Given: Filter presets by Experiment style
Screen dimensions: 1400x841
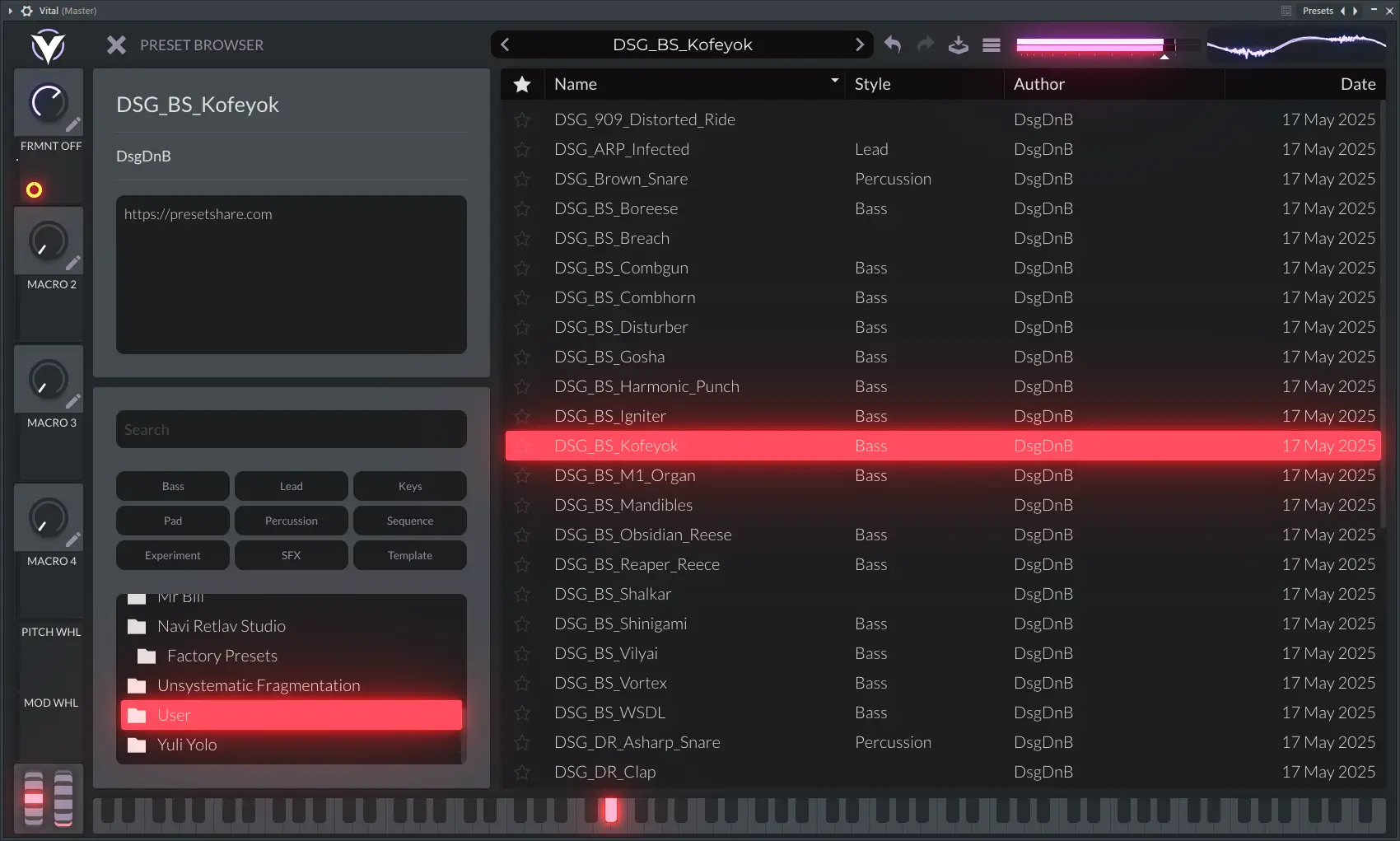Looking at the screenshot, I should (173, 555).
